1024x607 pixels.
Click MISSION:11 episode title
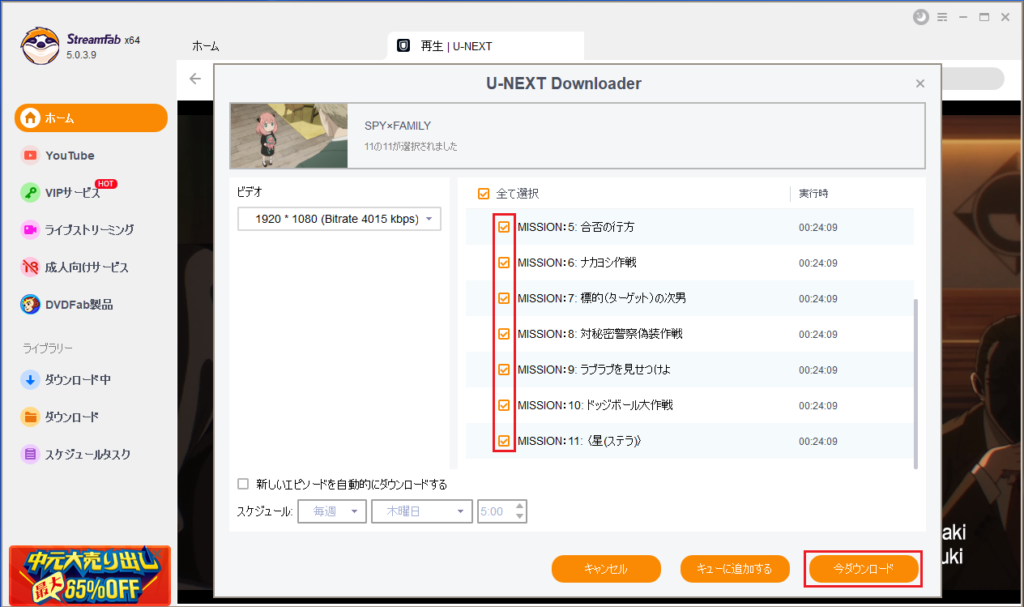click(x=579, y=442)
